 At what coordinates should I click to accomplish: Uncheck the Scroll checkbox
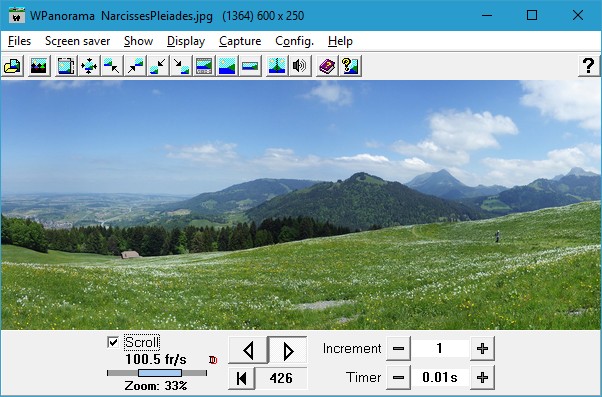click(x=113, y=342)
